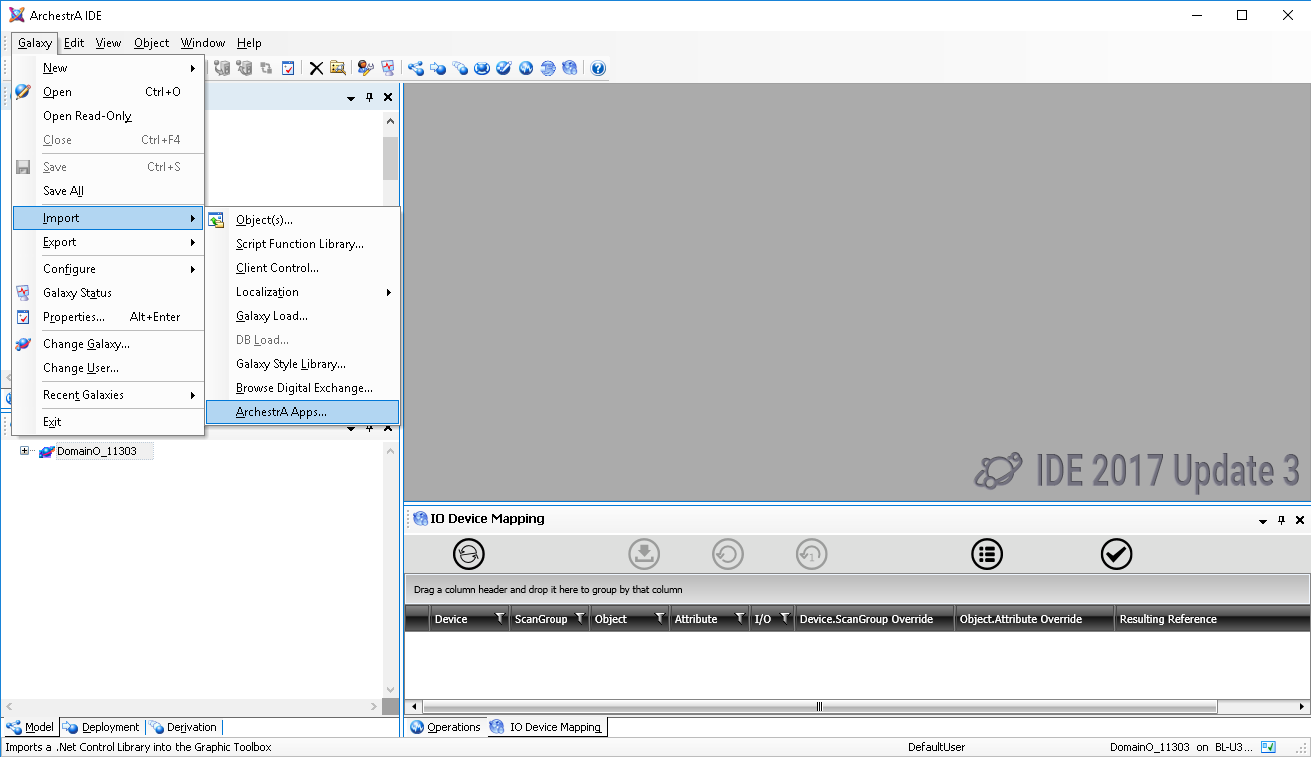
Task: Select Object(s)... in the Import submenu
Action: pos(302,220)
